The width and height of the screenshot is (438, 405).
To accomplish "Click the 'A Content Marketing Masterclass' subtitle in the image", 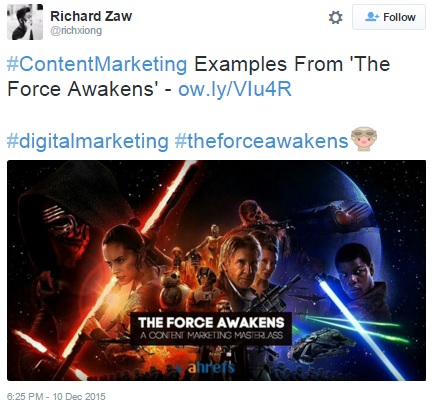I will 211,335.
